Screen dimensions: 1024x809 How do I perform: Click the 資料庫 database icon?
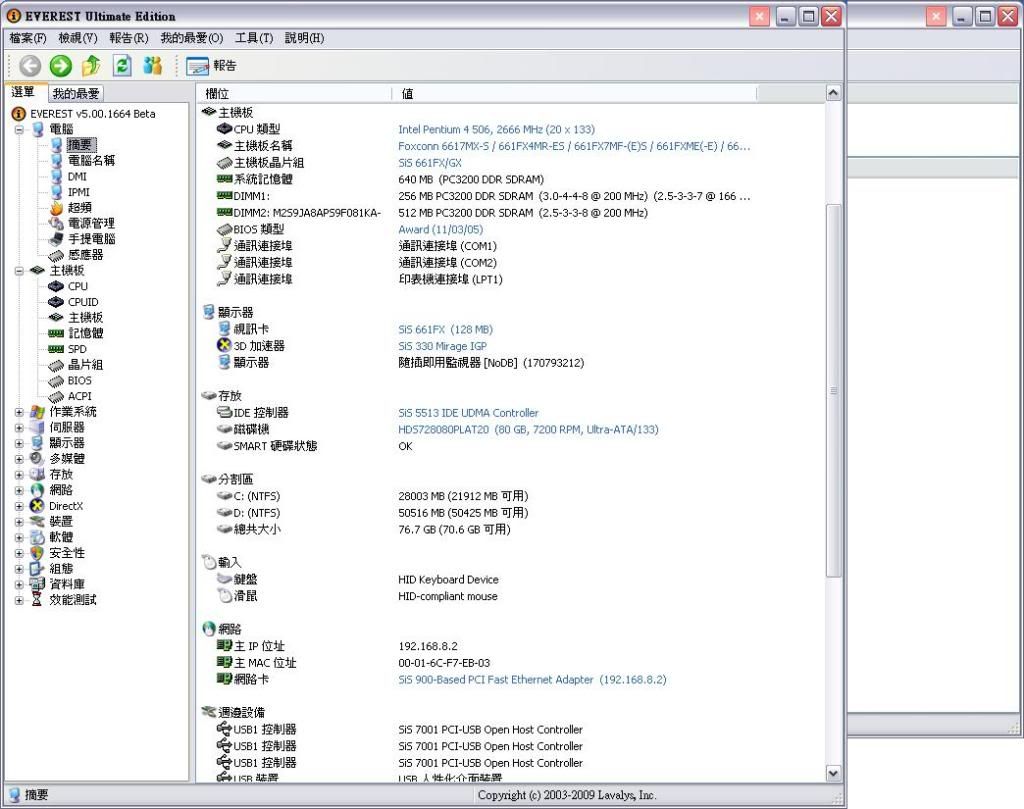[x=37, y=584]
